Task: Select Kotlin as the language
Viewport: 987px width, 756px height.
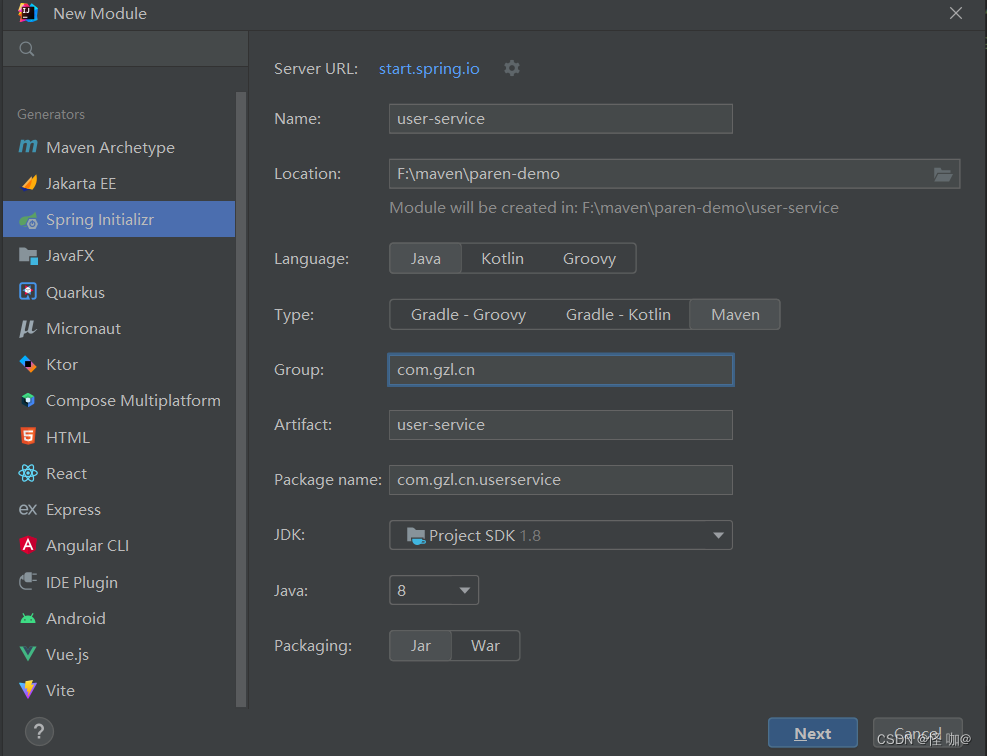Action: (x=502, y=259)
